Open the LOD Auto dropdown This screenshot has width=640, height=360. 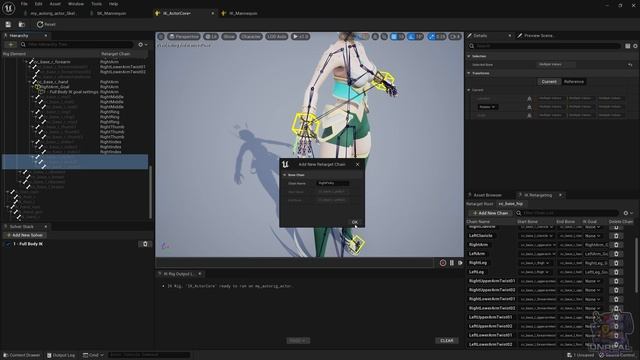[x=277, y=37]
